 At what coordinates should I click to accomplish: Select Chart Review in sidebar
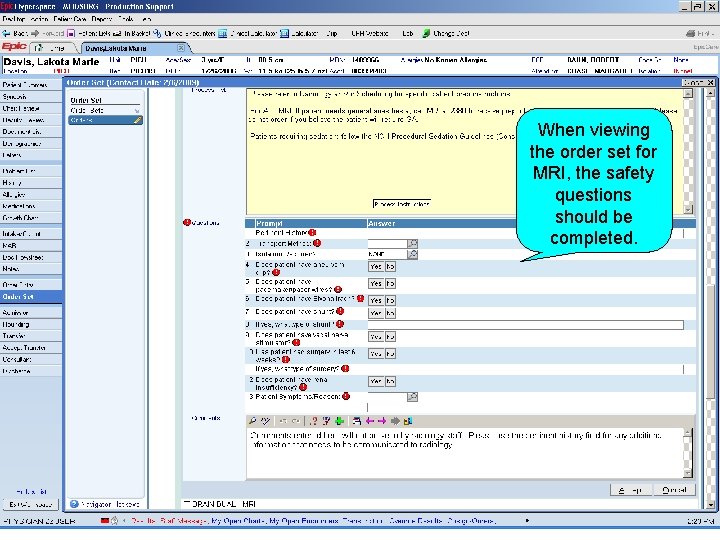tap(31, 108)
